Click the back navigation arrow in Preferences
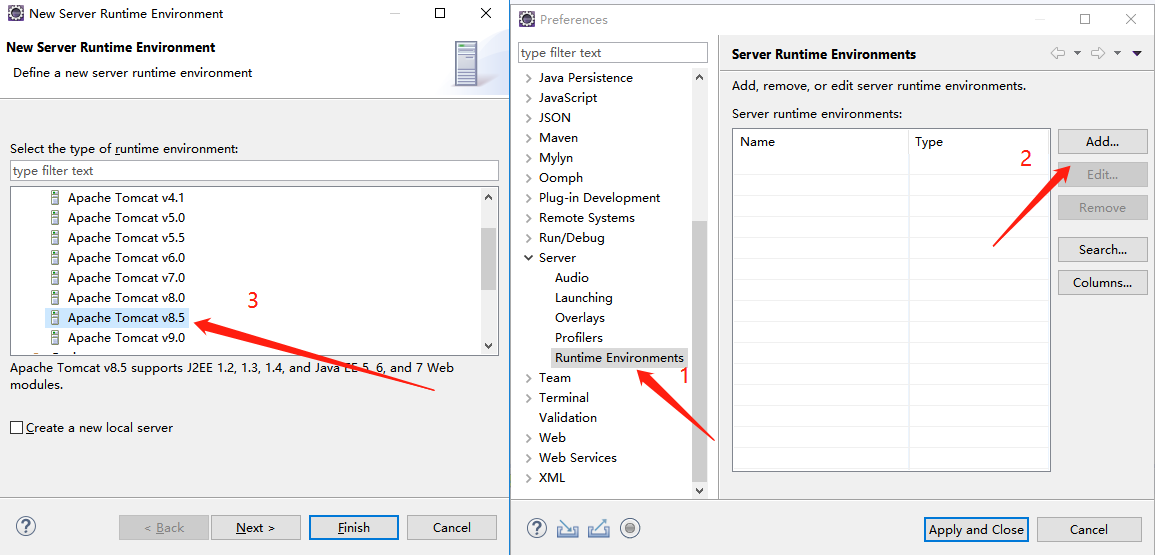1155x555 pixels. [x=1057, y=53]
